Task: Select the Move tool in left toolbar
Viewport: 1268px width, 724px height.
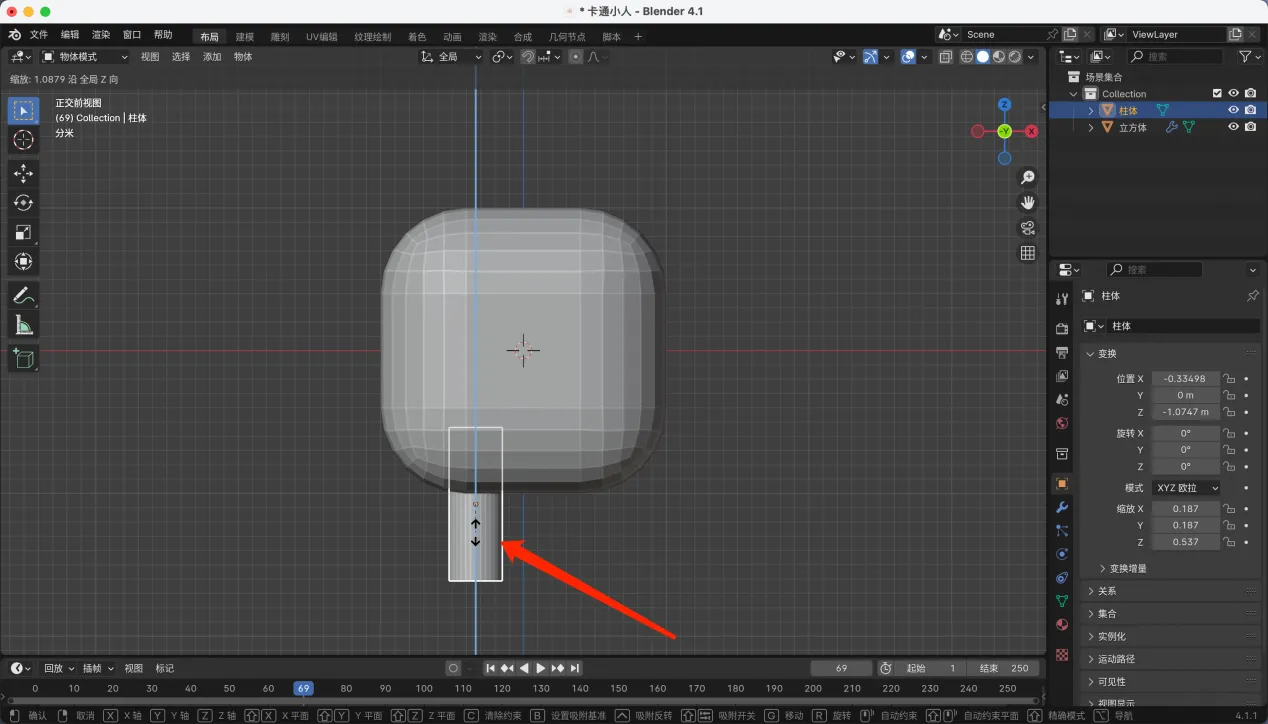Action: [23, 174]
